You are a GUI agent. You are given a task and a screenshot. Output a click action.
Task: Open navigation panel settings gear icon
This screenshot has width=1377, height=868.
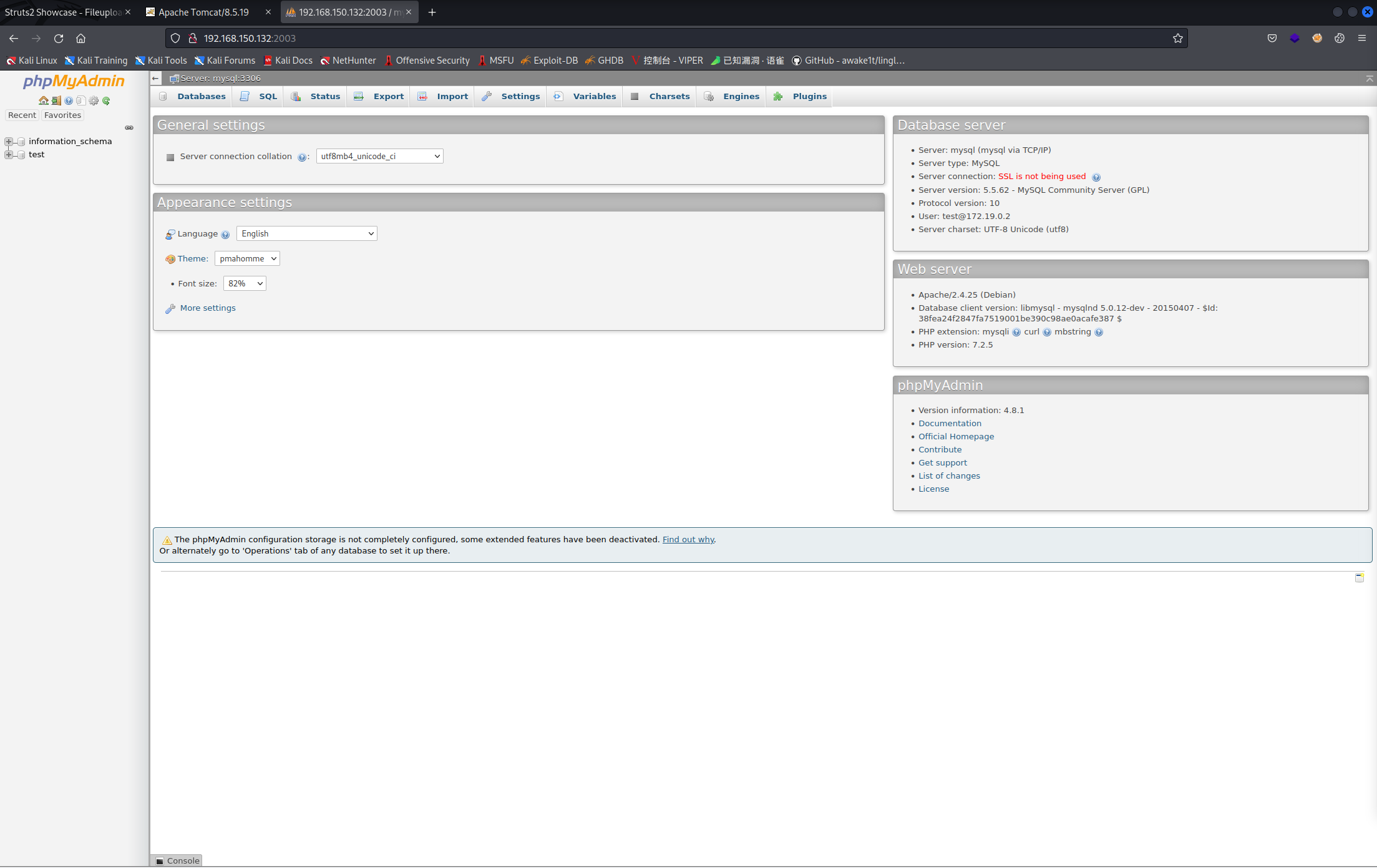click(x=94, y=100)
